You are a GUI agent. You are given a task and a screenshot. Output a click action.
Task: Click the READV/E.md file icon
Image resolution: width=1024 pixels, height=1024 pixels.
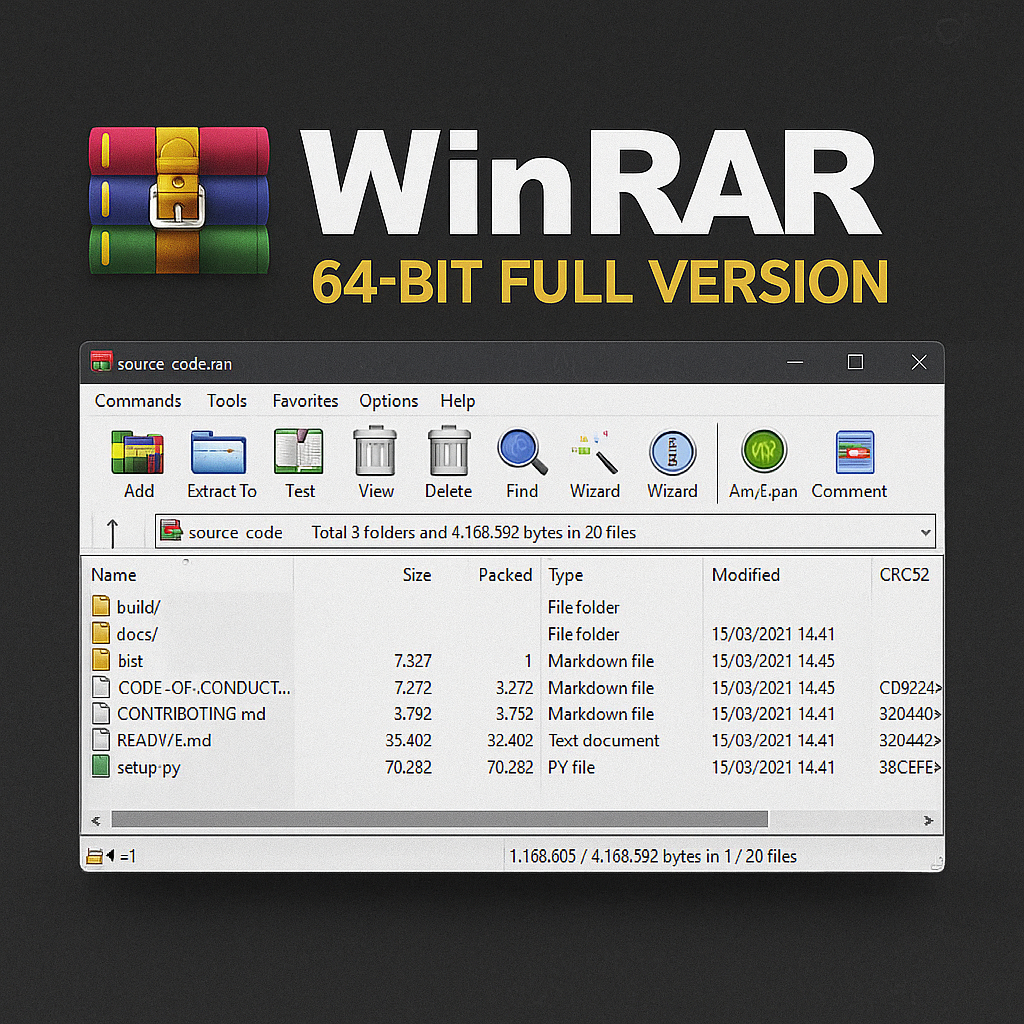tap(101, 740)
